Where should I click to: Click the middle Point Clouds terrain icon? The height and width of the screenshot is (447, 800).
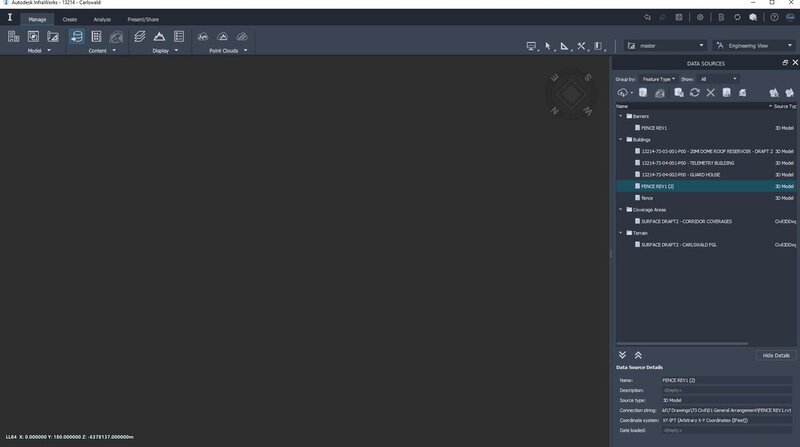[x=222, y=37]
